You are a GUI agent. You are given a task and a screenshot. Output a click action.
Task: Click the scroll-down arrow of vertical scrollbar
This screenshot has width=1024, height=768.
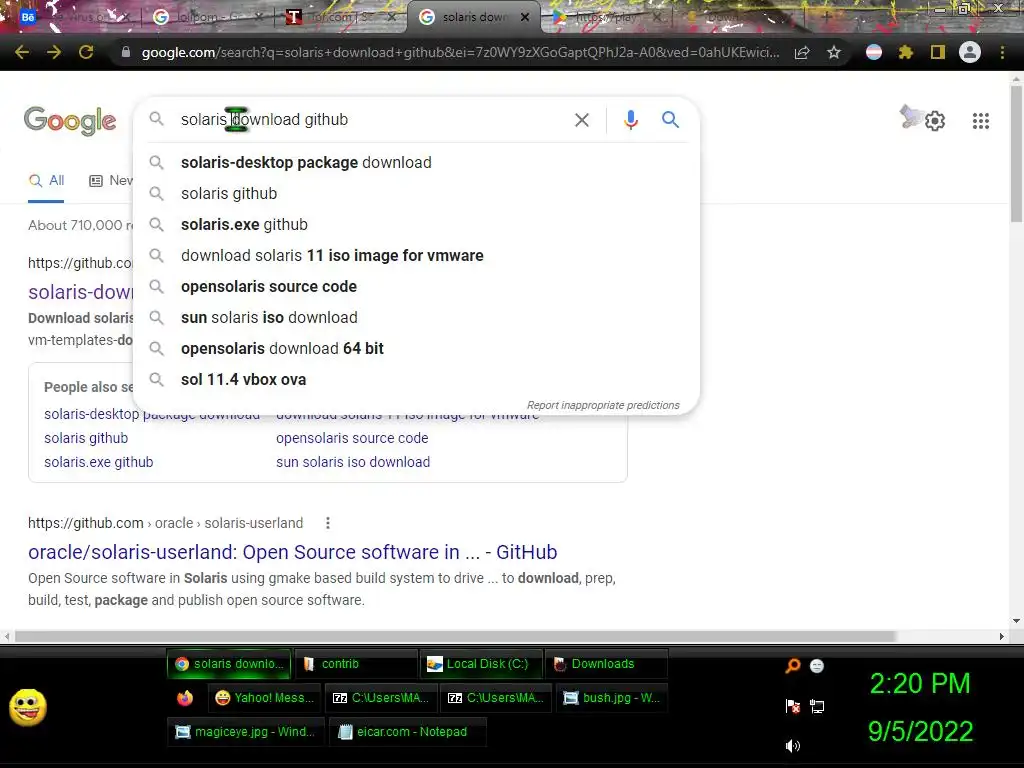coord(1016,621)
